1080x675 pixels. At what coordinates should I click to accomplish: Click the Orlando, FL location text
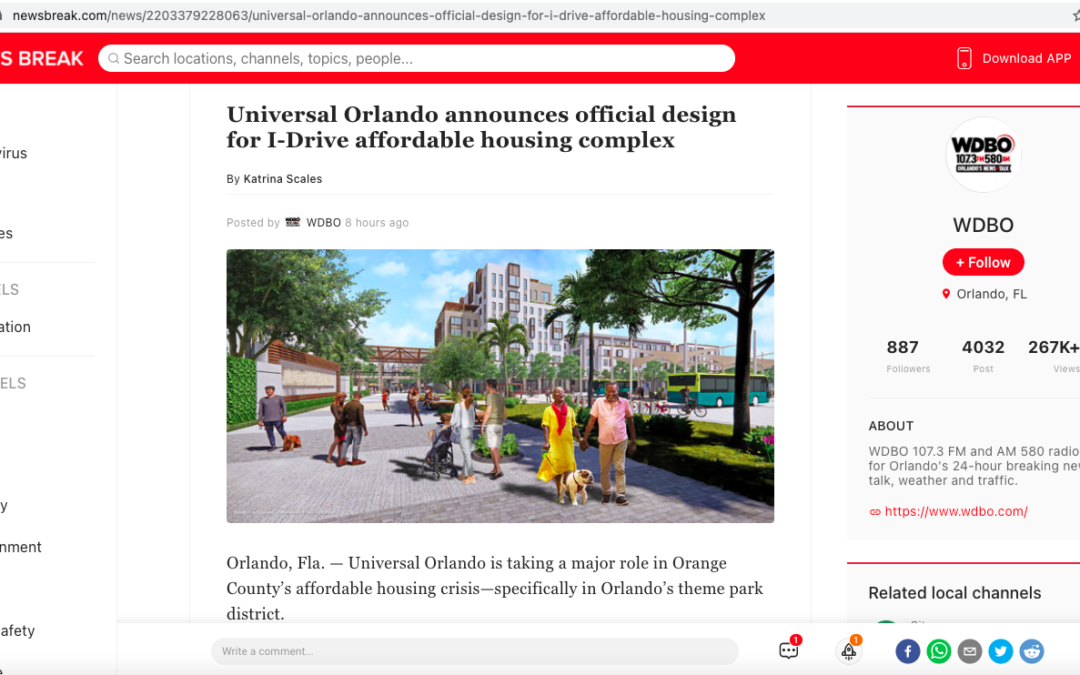point(991,294)
